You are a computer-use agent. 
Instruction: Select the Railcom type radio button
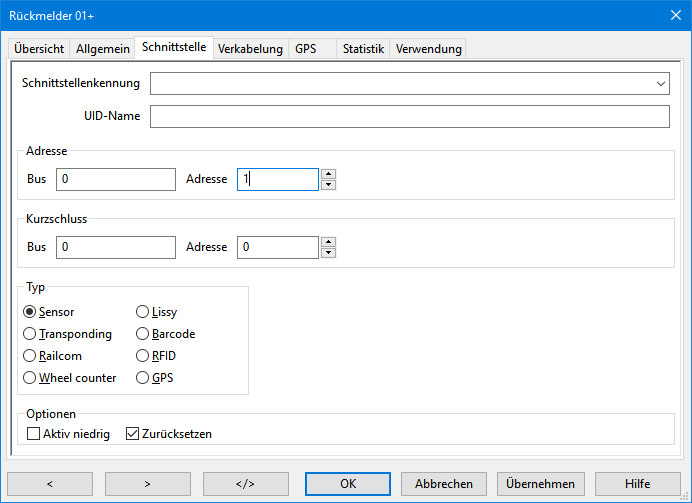tap(30, 356)
